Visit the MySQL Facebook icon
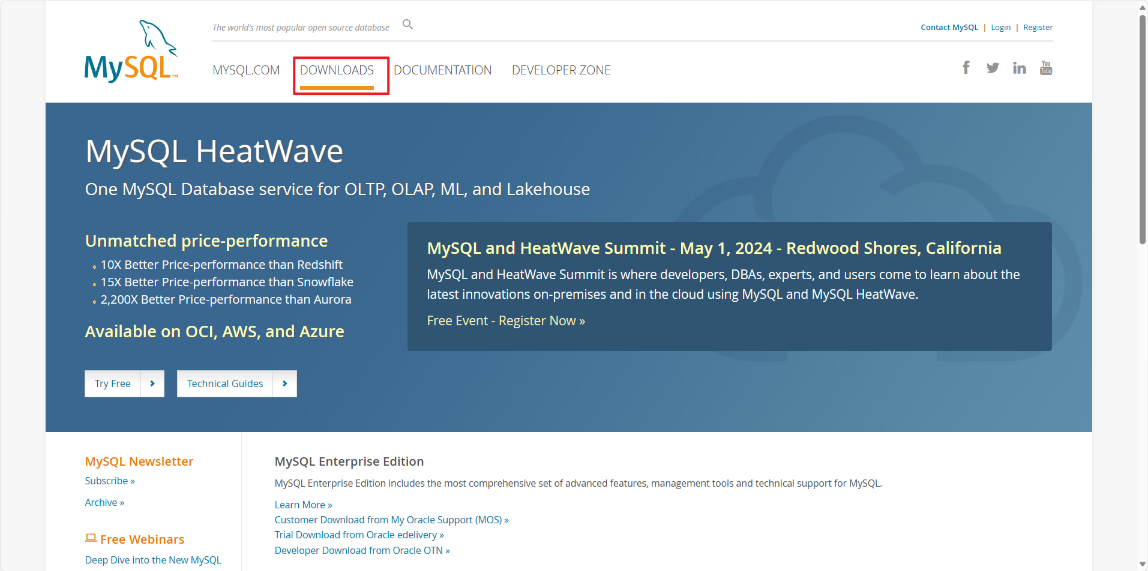Viewport: 1148px width, 571px height. (x=966, y=68)
